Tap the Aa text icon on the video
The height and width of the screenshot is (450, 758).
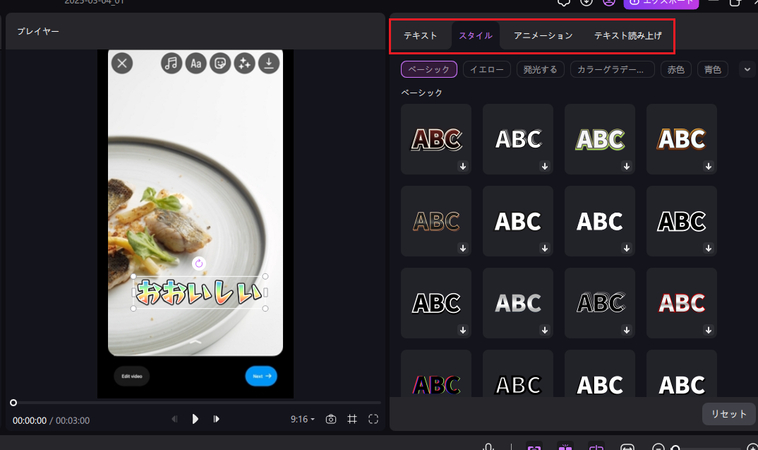(x=196, y=63)
